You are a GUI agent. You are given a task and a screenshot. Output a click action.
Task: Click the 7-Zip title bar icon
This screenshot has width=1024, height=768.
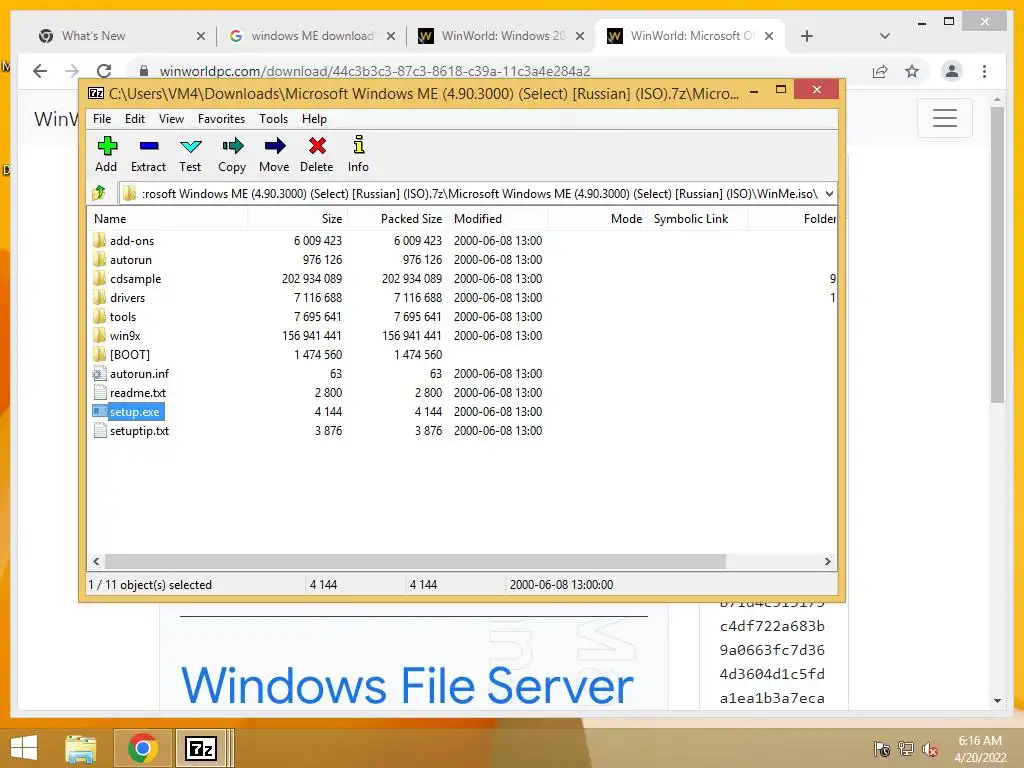[96, 93]
